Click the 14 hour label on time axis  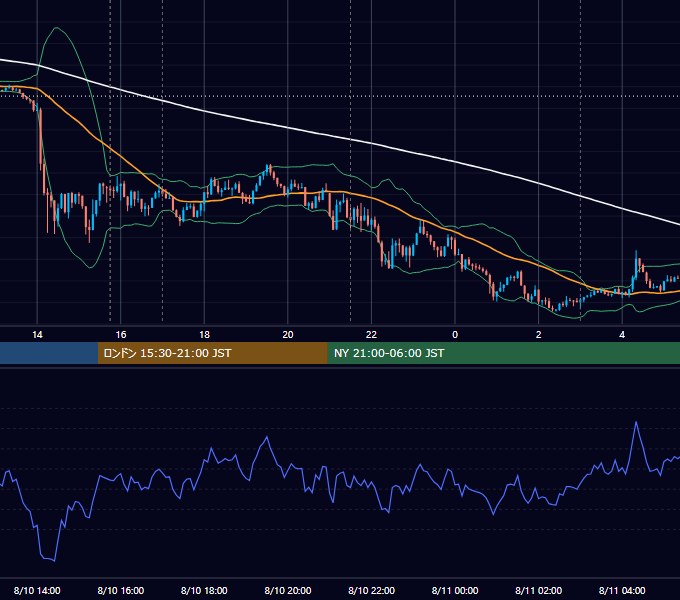click(37, 335)
